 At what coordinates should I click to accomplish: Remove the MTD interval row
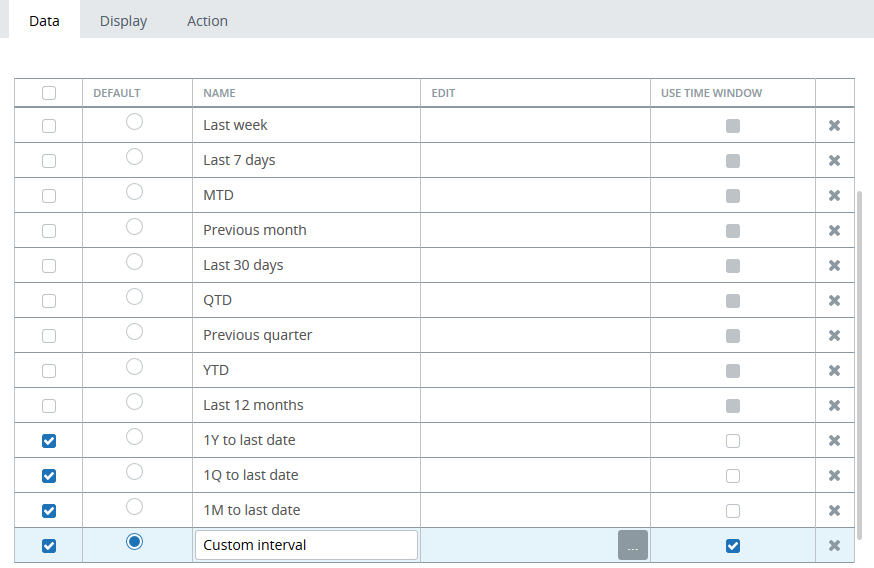click(834, 196)
